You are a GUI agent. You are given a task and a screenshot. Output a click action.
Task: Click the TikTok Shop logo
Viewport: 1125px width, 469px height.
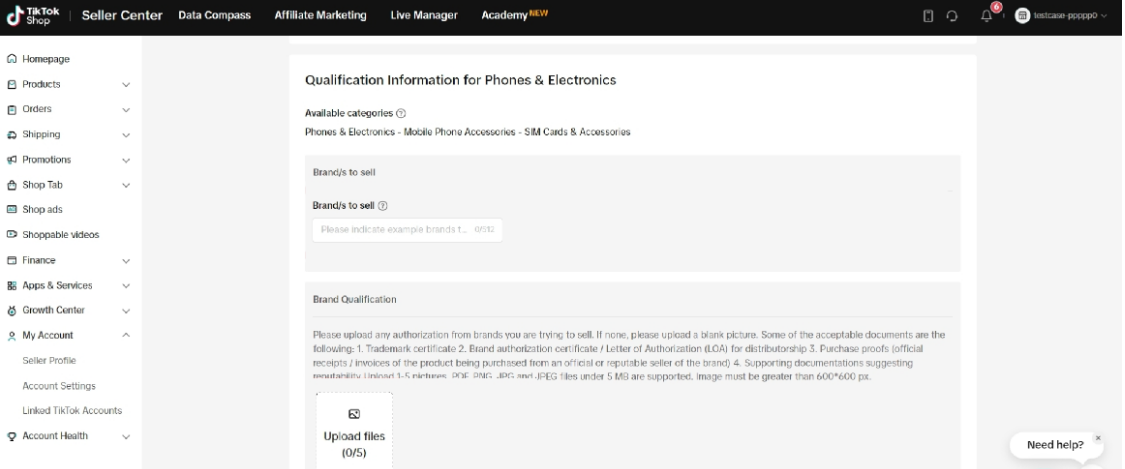(x=34, y=16)
